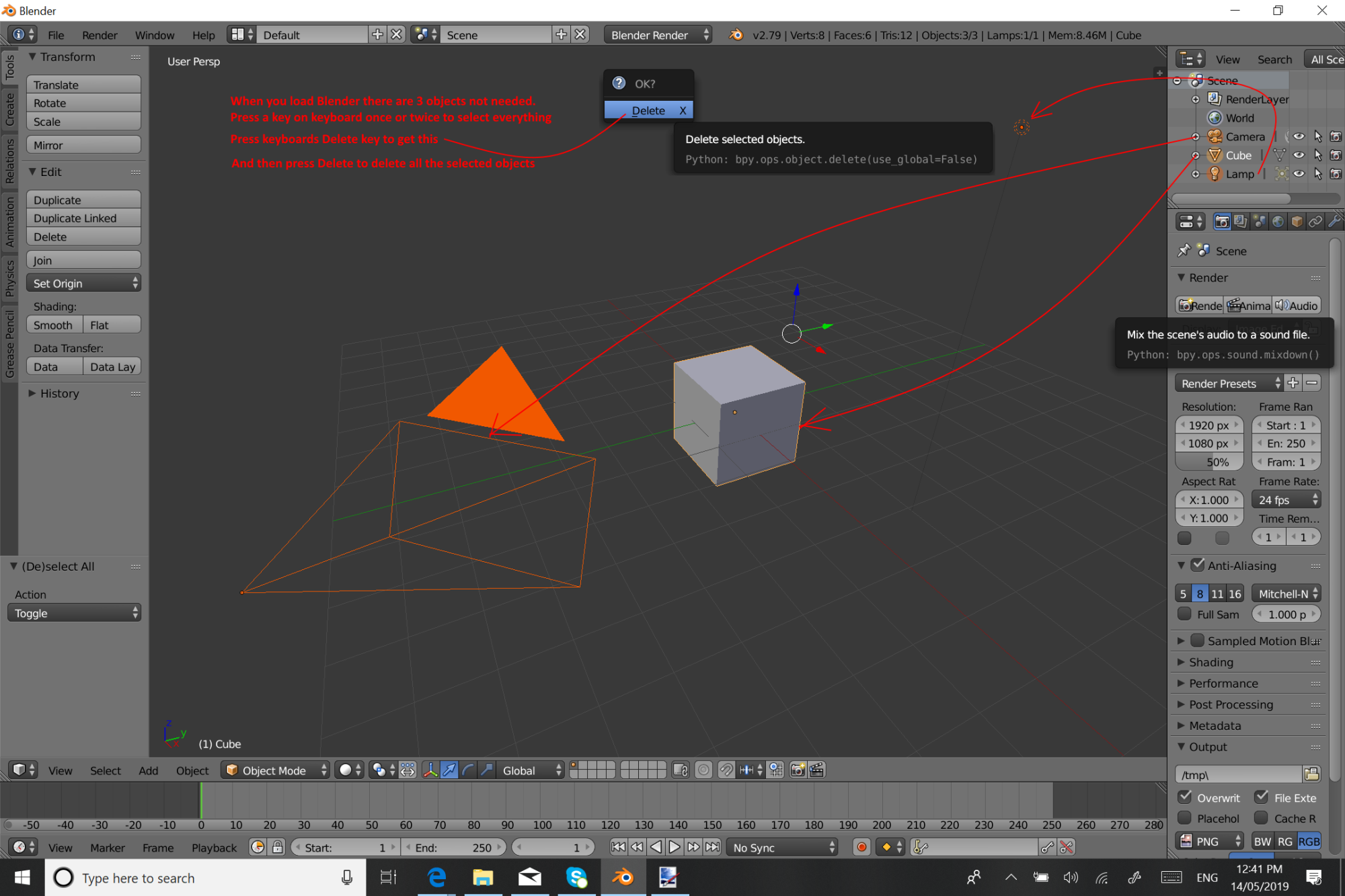Open Microsoft Edge from taskbar
Screen dimensions: 1345x896
[437, 877]
